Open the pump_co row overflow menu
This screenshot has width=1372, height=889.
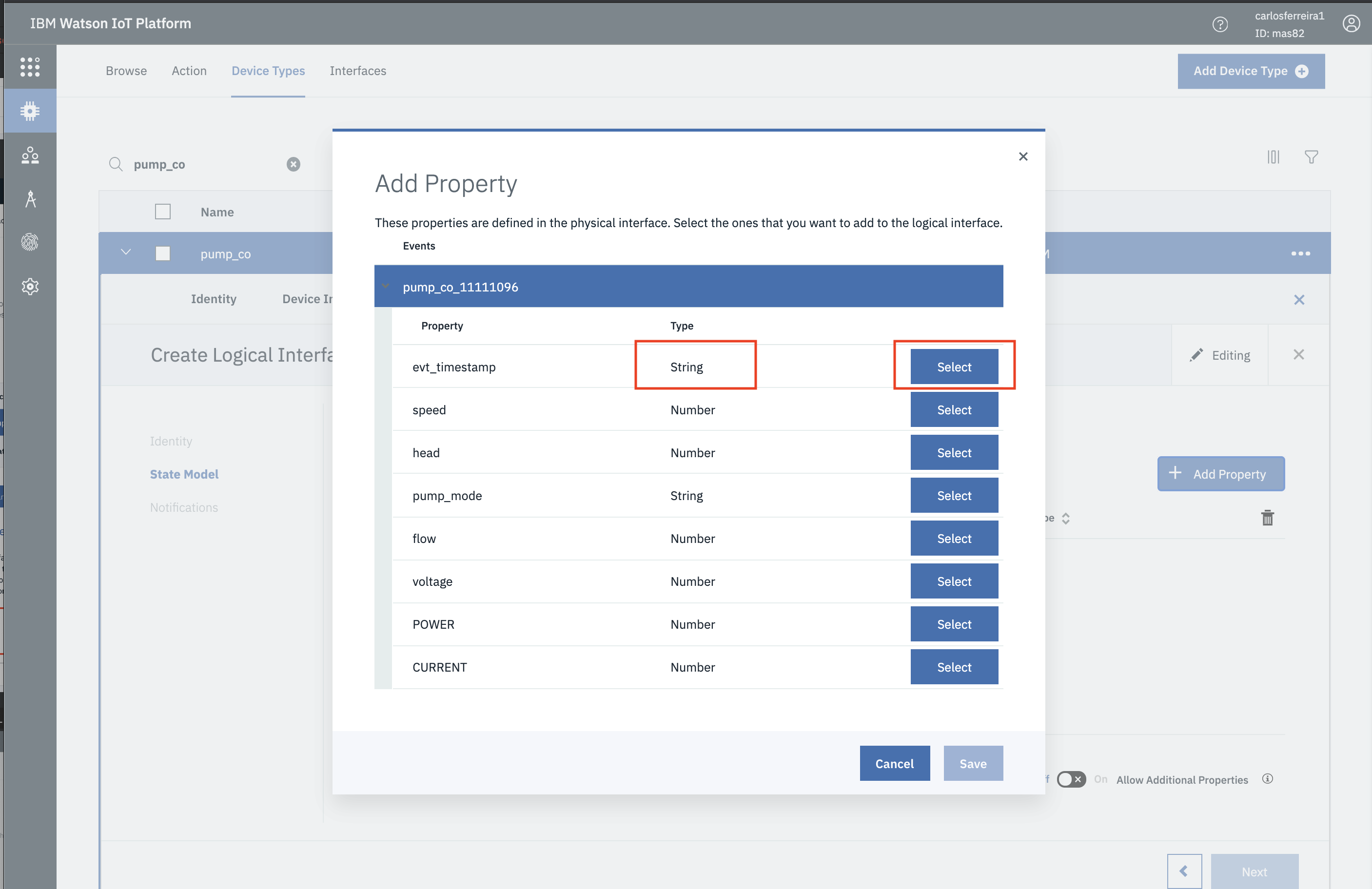pos(1300,253)
